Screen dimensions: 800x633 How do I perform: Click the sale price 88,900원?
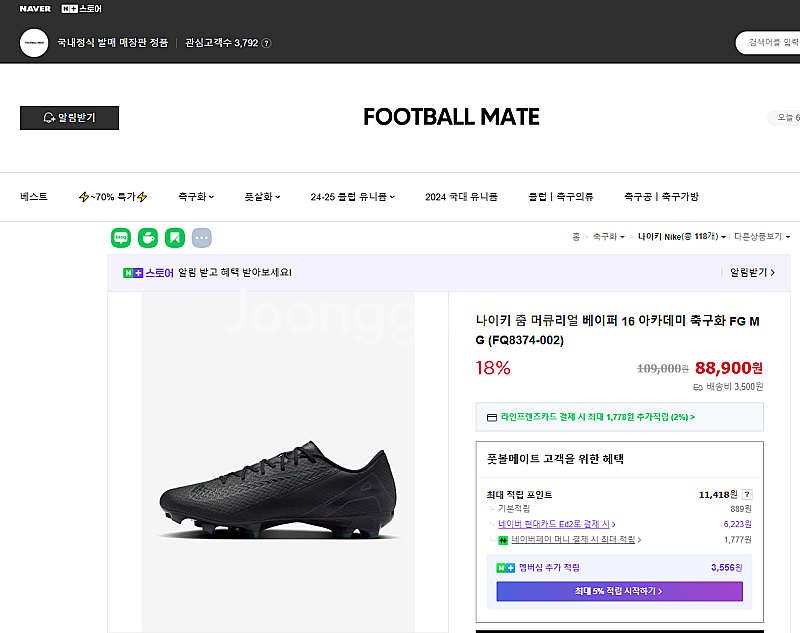[729, 368]
